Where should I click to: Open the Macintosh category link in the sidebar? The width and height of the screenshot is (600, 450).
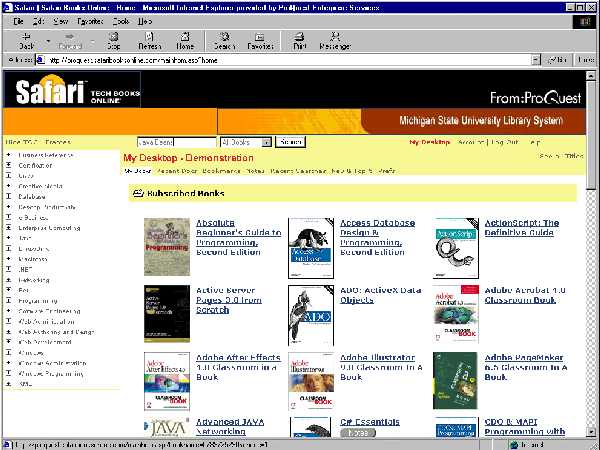click(33, 259)
